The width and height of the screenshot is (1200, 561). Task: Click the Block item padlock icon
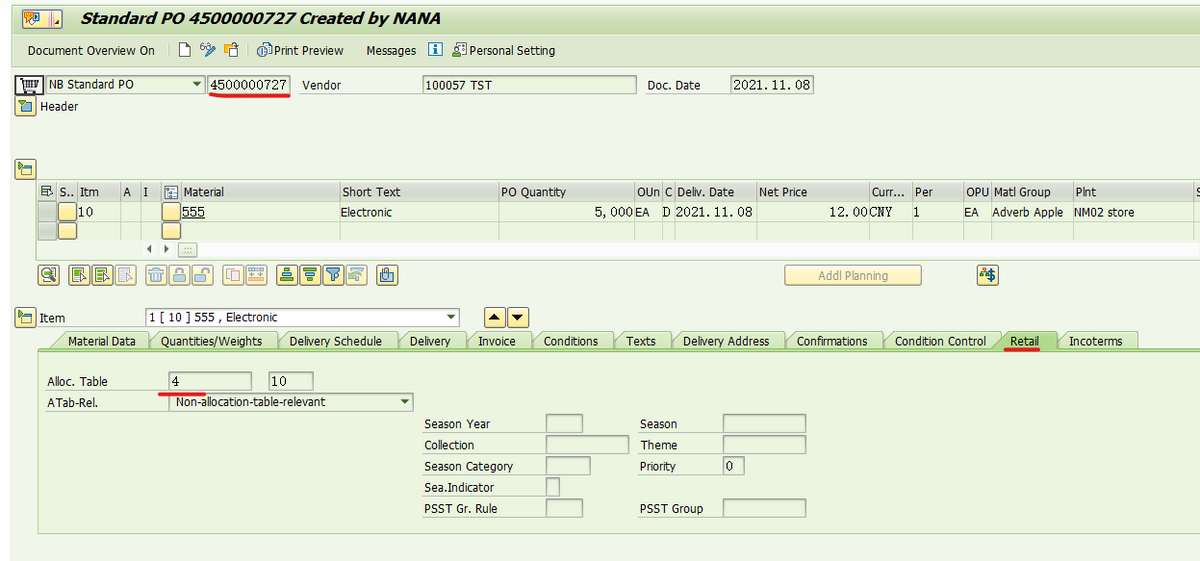pyautogui.click(x=179, y=275)
